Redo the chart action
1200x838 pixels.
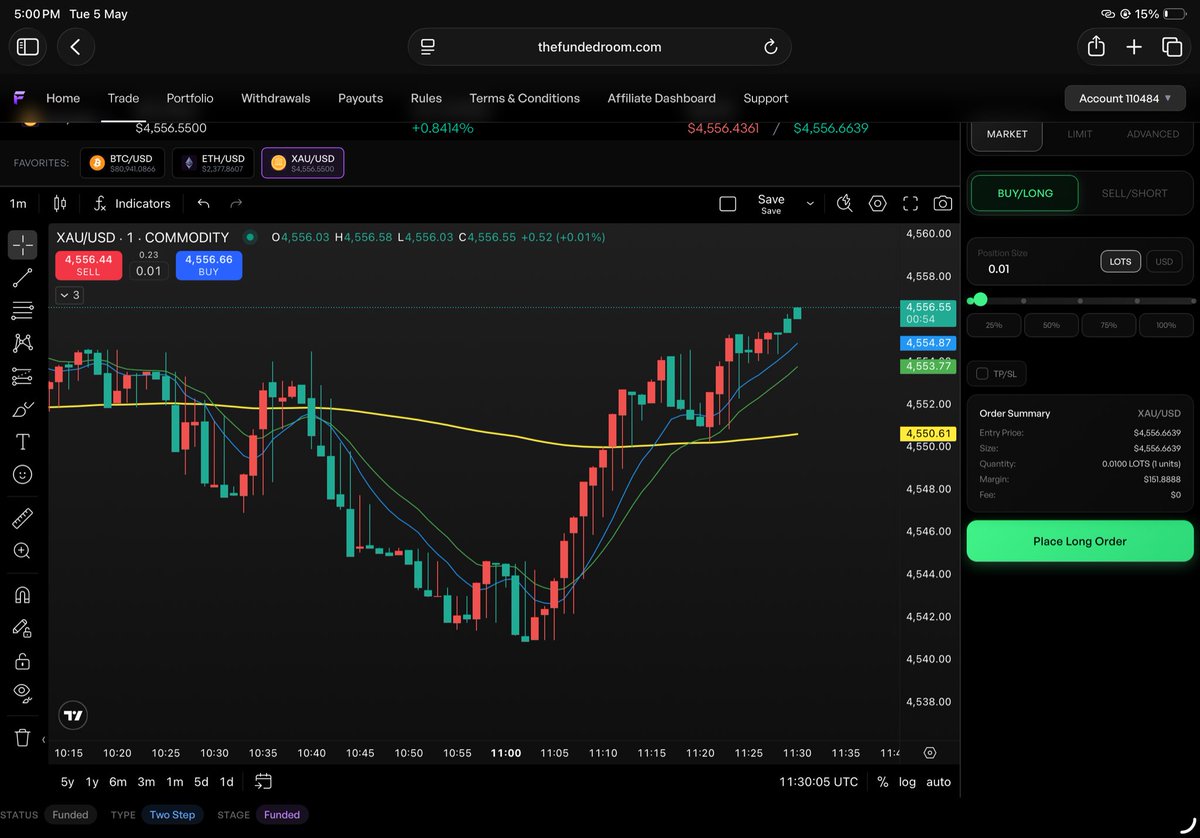coord(236,203)
